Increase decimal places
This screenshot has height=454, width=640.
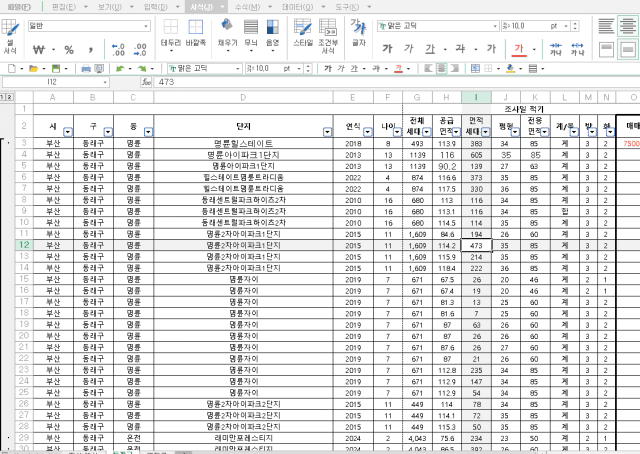pos(118,50)
